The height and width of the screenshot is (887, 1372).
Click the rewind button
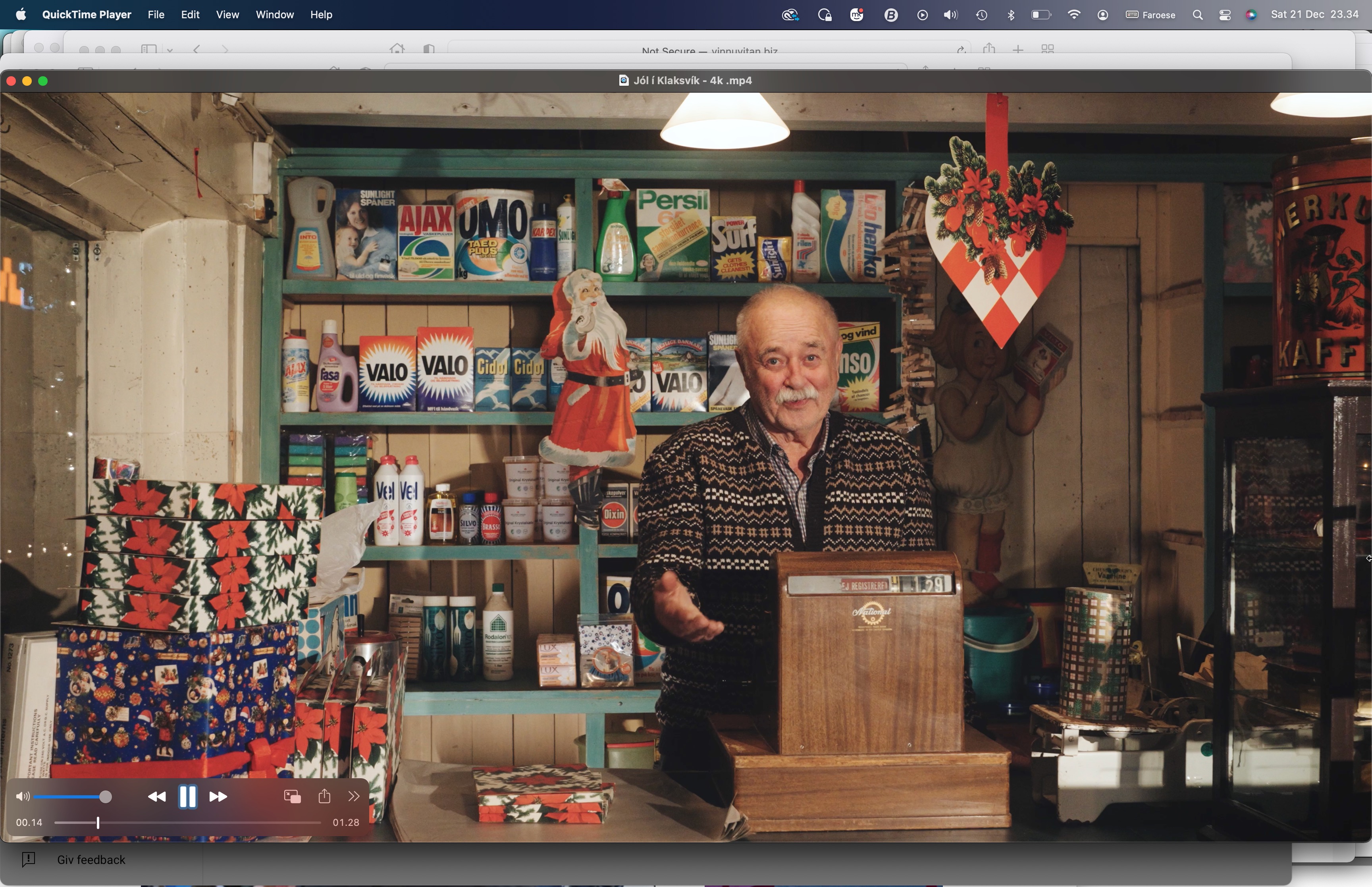(156, 797)
